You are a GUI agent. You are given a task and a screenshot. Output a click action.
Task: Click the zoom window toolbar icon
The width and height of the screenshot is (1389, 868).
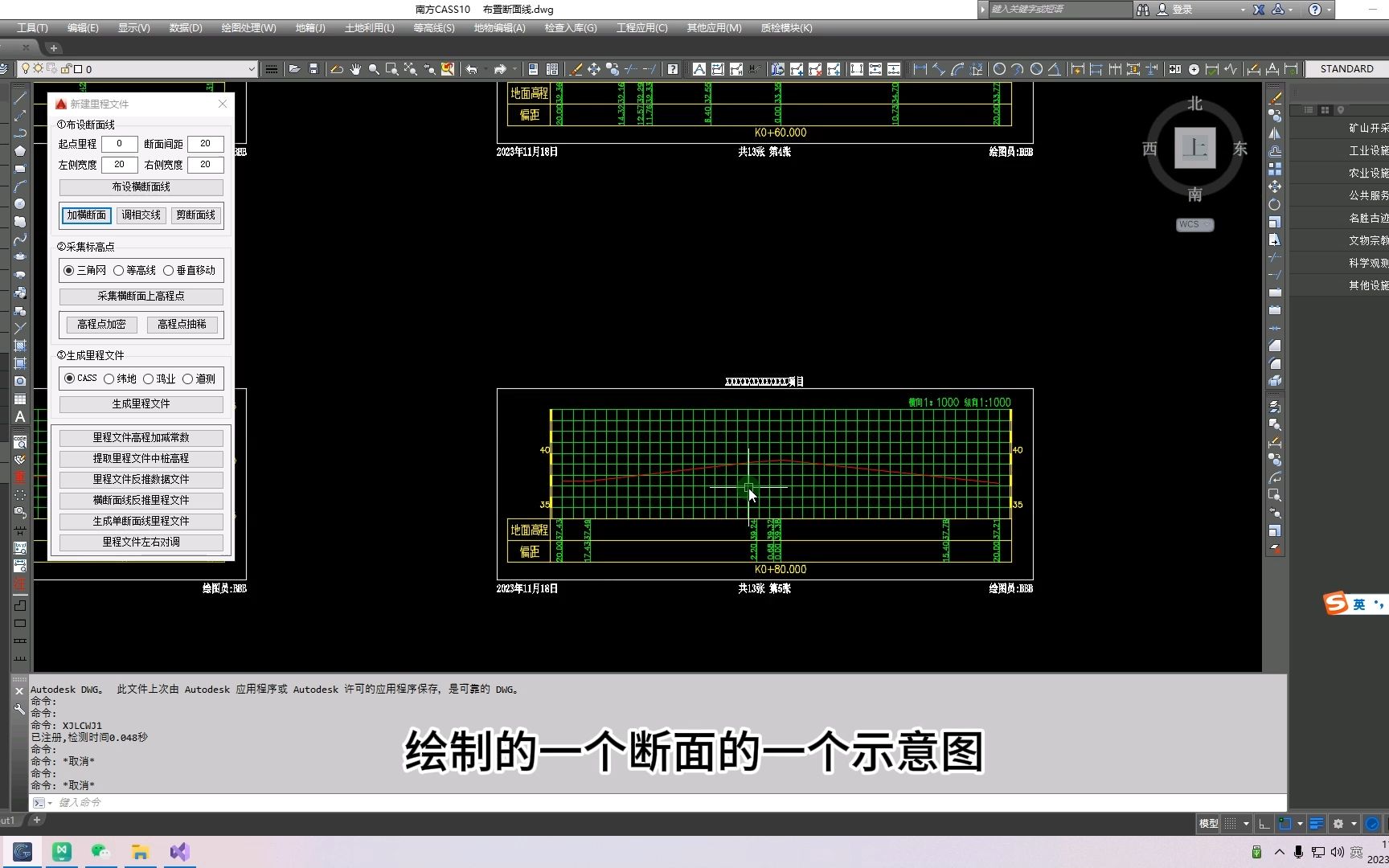392,69
